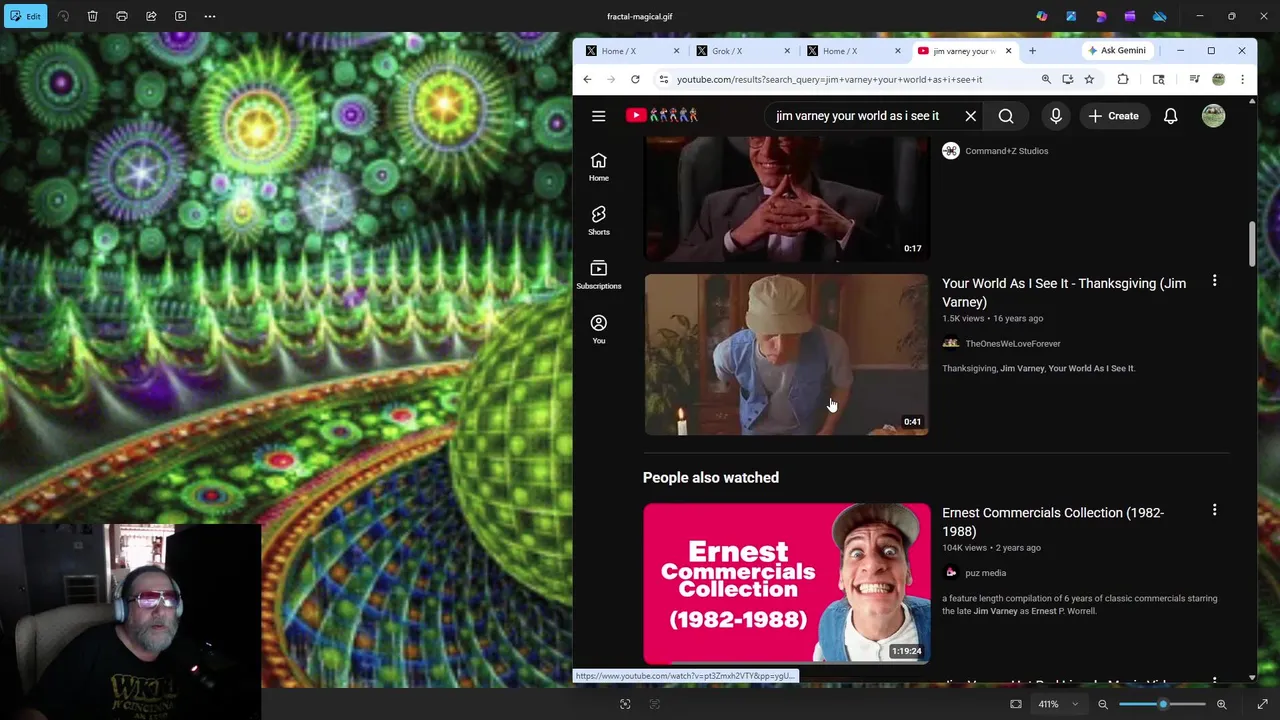Open action menu for Ernest Commercials video
The image size is (1280, 720).
1214,510
